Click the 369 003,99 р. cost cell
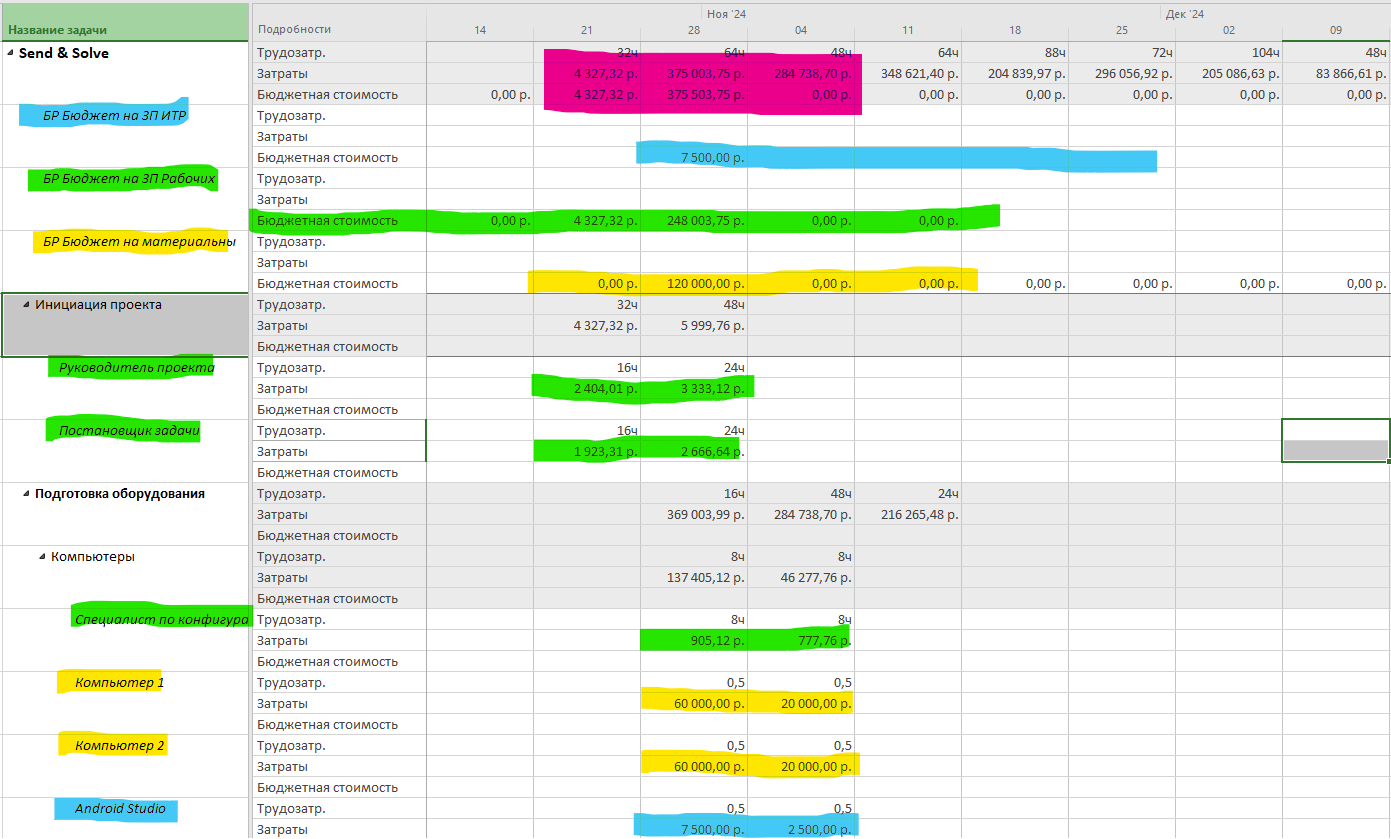The width and height of the screenshot is (1391, 839). pyautogui.click(x=694, y=515)
